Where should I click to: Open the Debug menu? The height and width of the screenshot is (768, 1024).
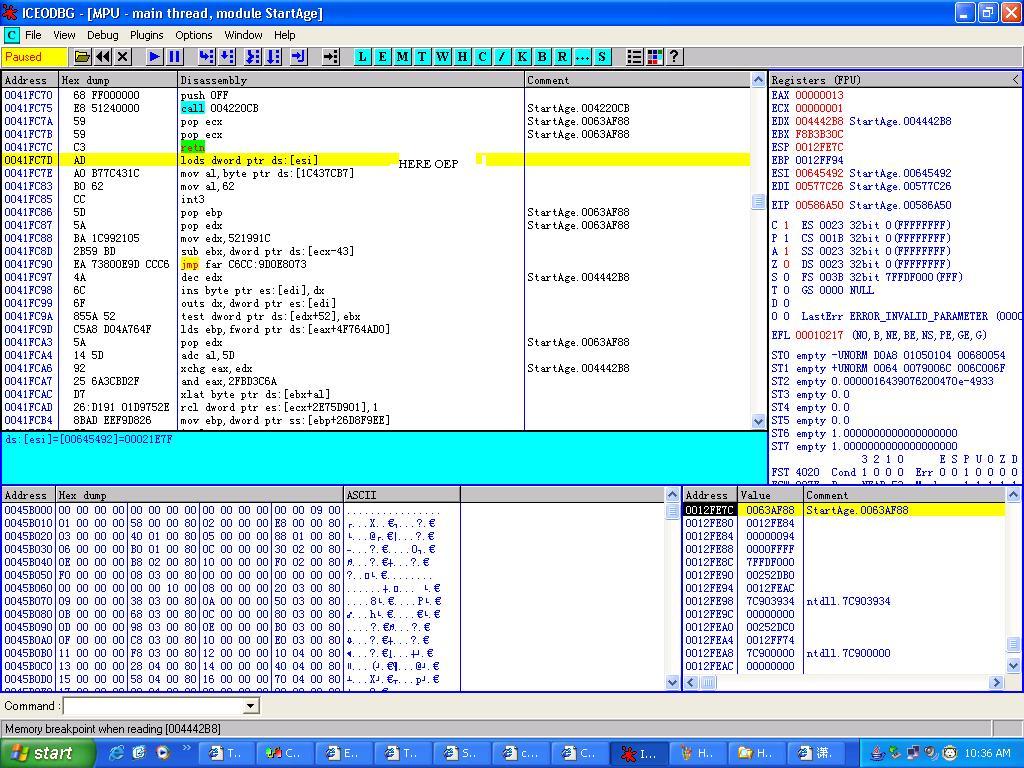point(103,35)
